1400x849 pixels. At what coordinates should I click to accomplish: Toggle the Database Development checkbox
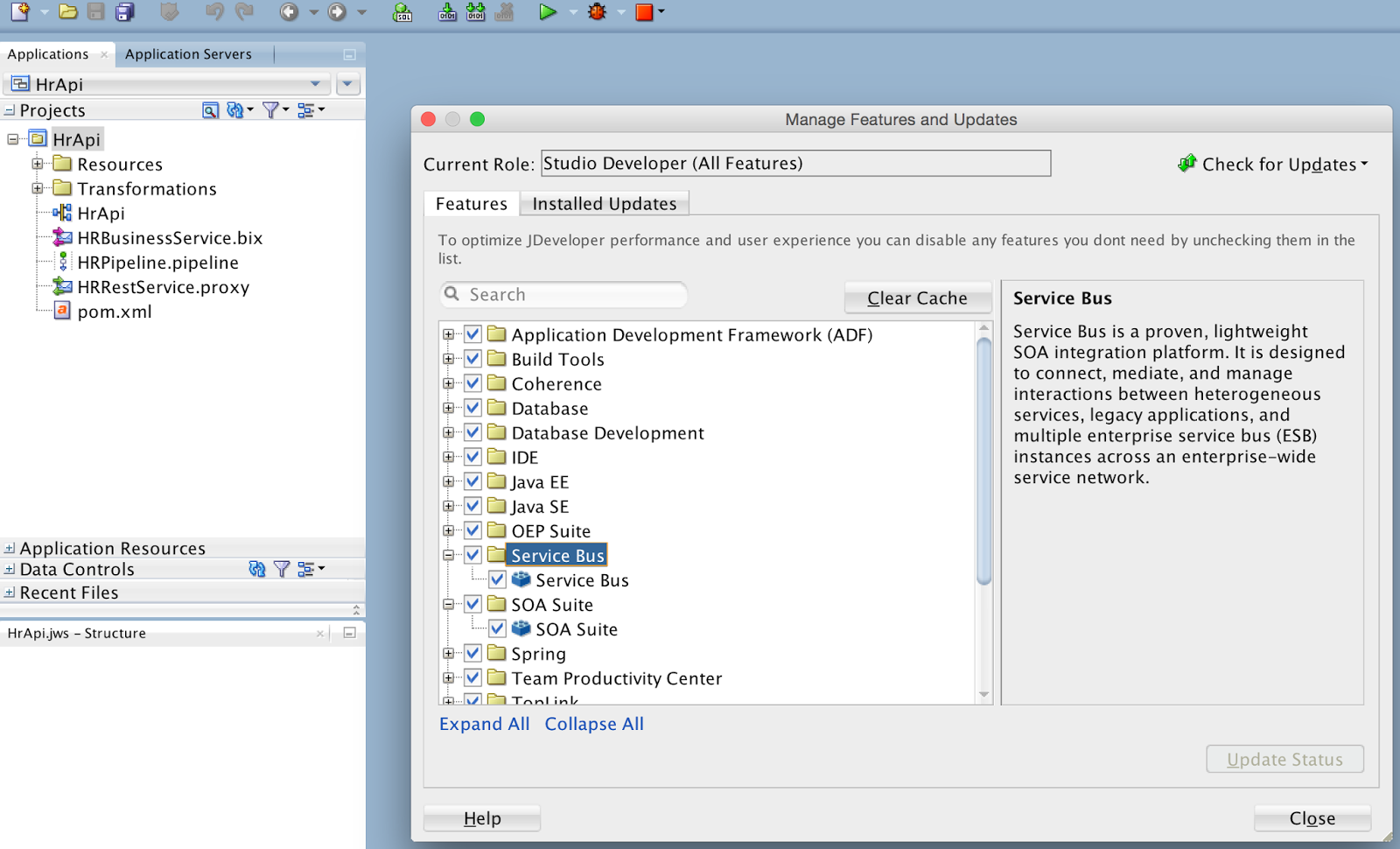tap(473, 432)
